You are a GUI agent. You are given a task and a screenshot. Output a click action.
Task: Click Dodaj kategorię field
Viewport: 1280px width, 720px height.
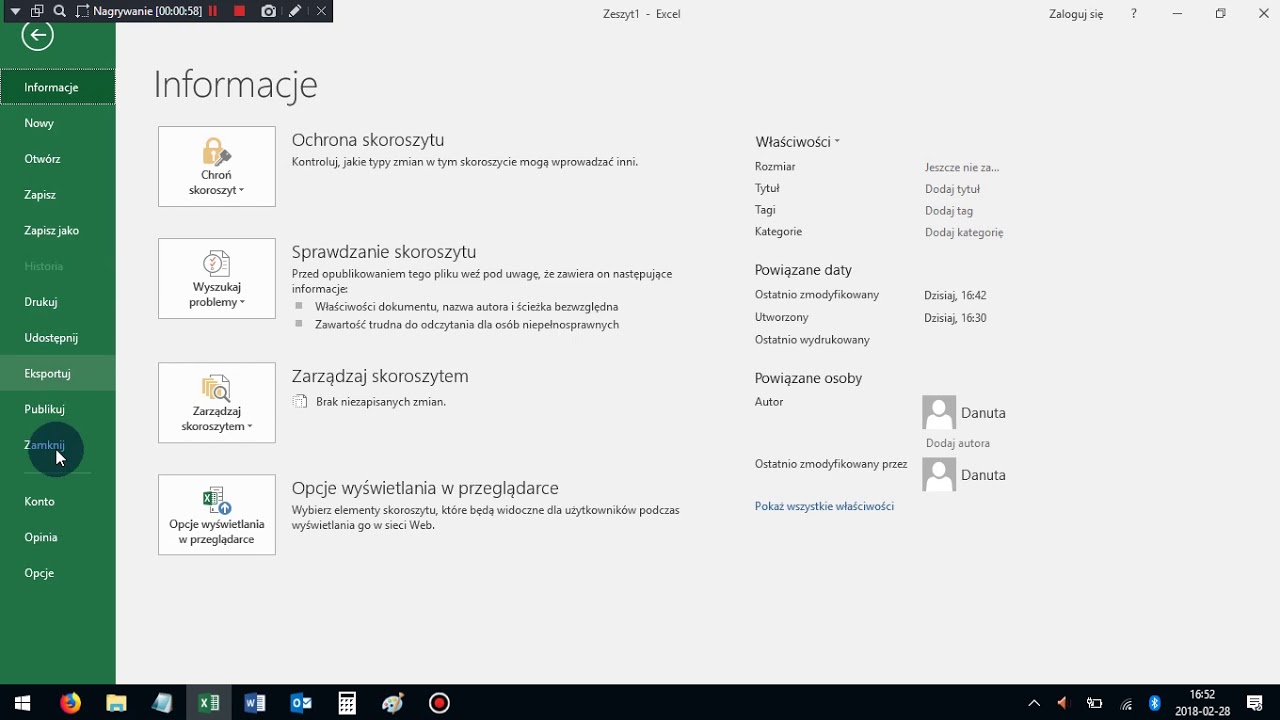964,232
